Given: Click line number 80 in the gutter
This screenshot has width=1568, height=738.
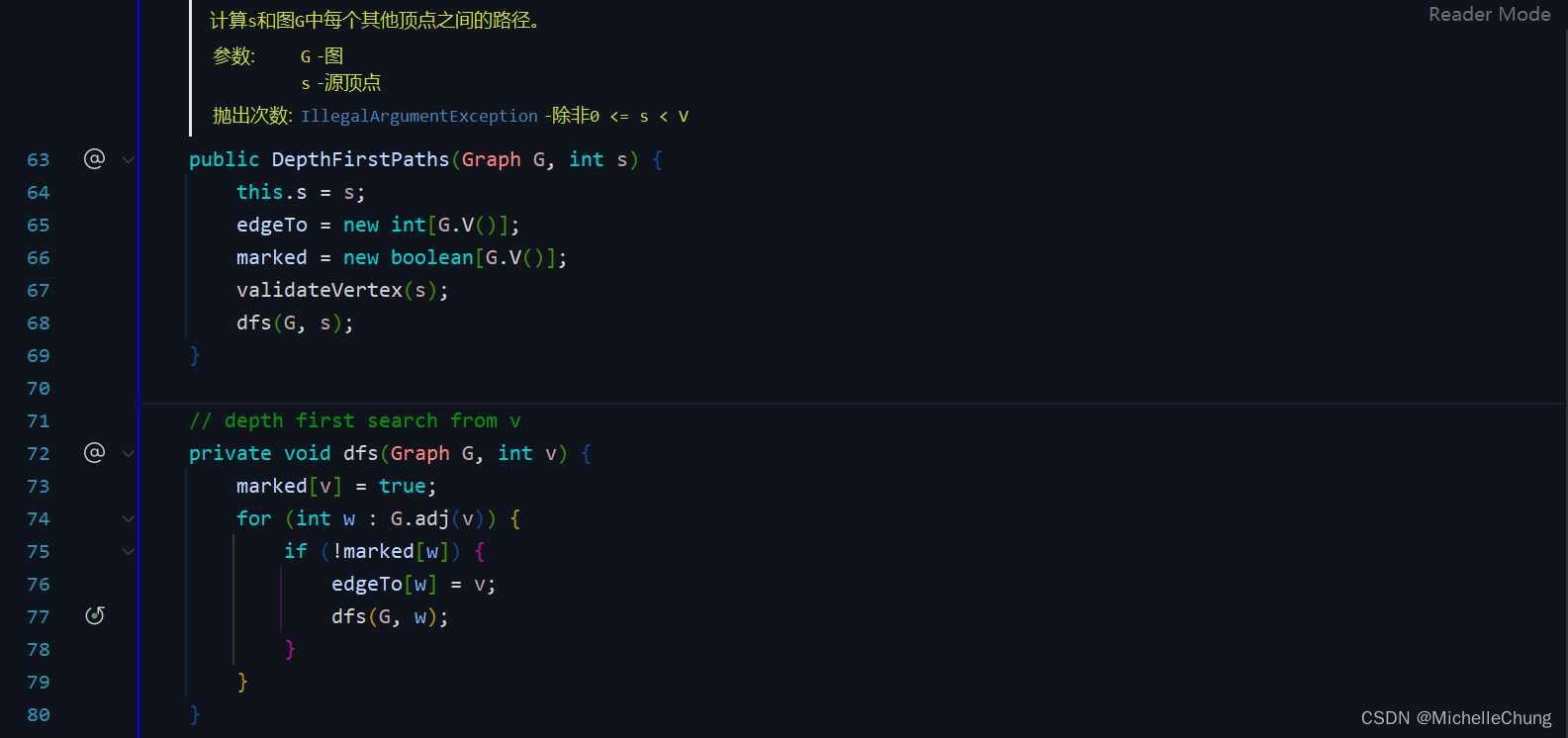Looking at the screenshot, I should [39, 714].
